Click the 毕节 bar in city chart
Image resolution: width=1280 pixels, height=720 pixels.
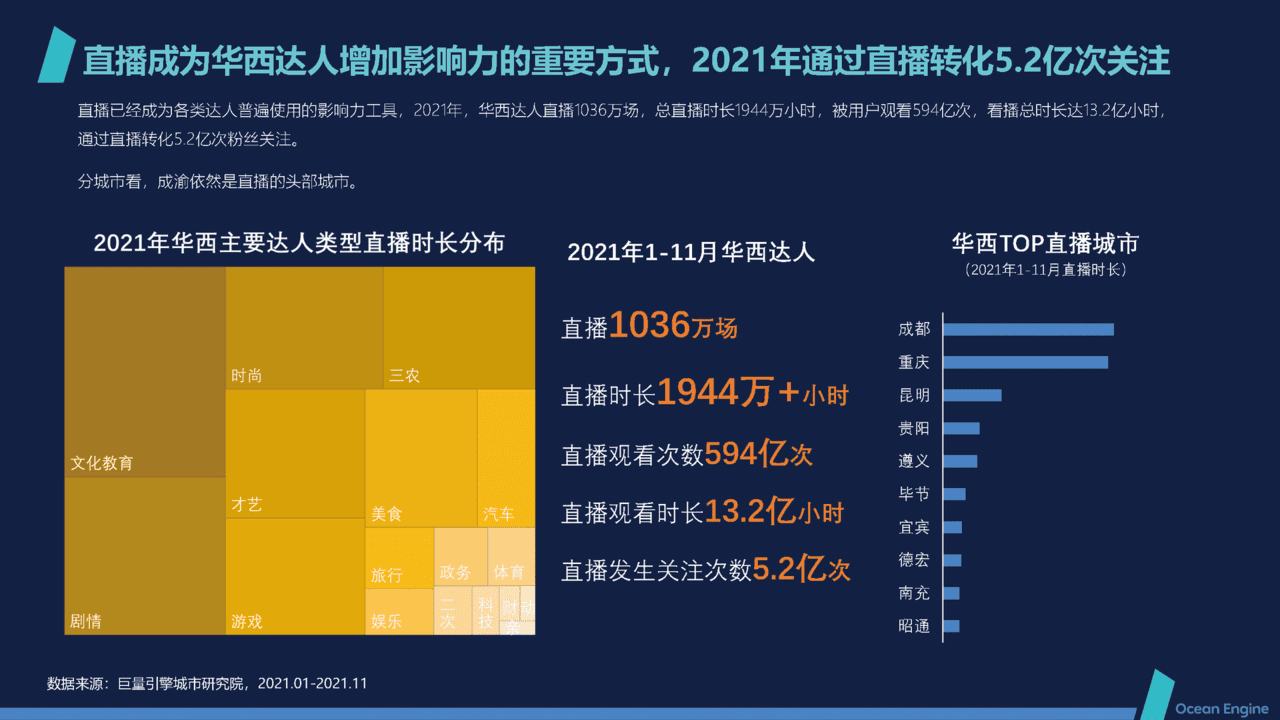pyautogui.click(x=955, y=494)
